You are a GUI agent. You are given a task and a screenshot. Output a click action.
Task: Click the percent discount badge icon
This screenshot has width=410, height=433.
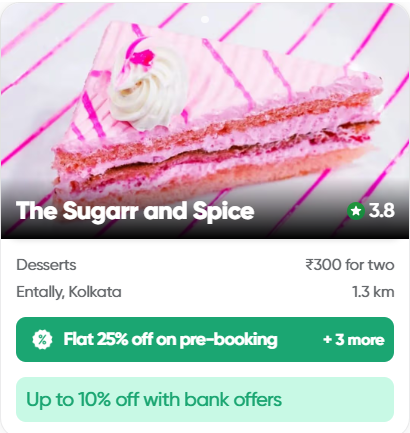tap(42, 340)
